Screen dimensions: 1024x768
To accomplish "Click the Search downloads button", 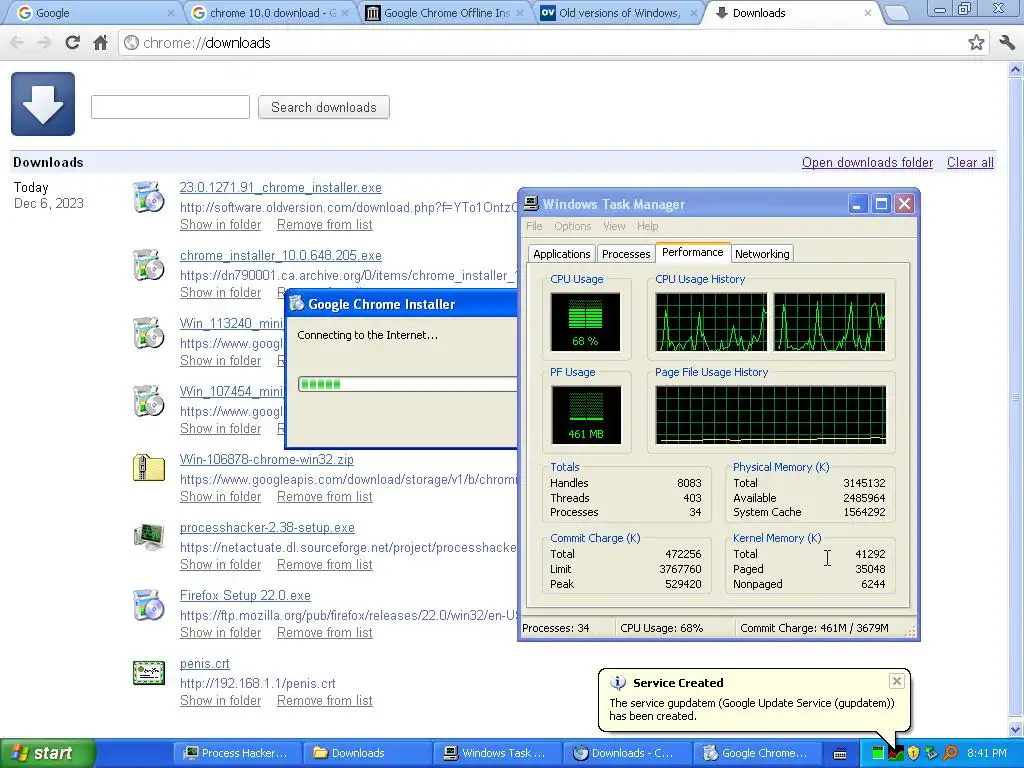I will [x=324, y=107].
